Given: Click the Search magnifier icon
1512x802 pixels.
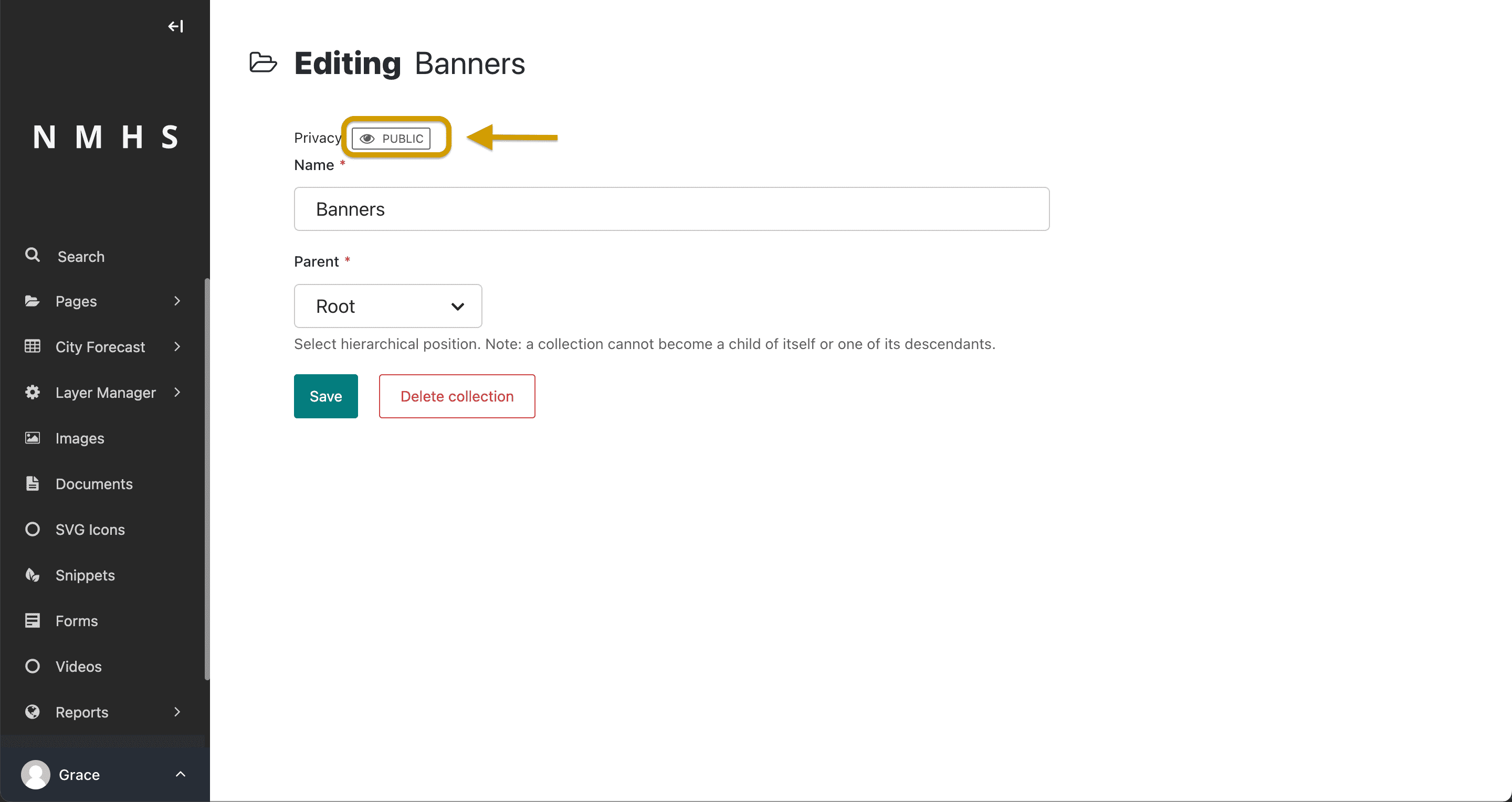Looking at the screenshot, I should [x=32, y=255].
